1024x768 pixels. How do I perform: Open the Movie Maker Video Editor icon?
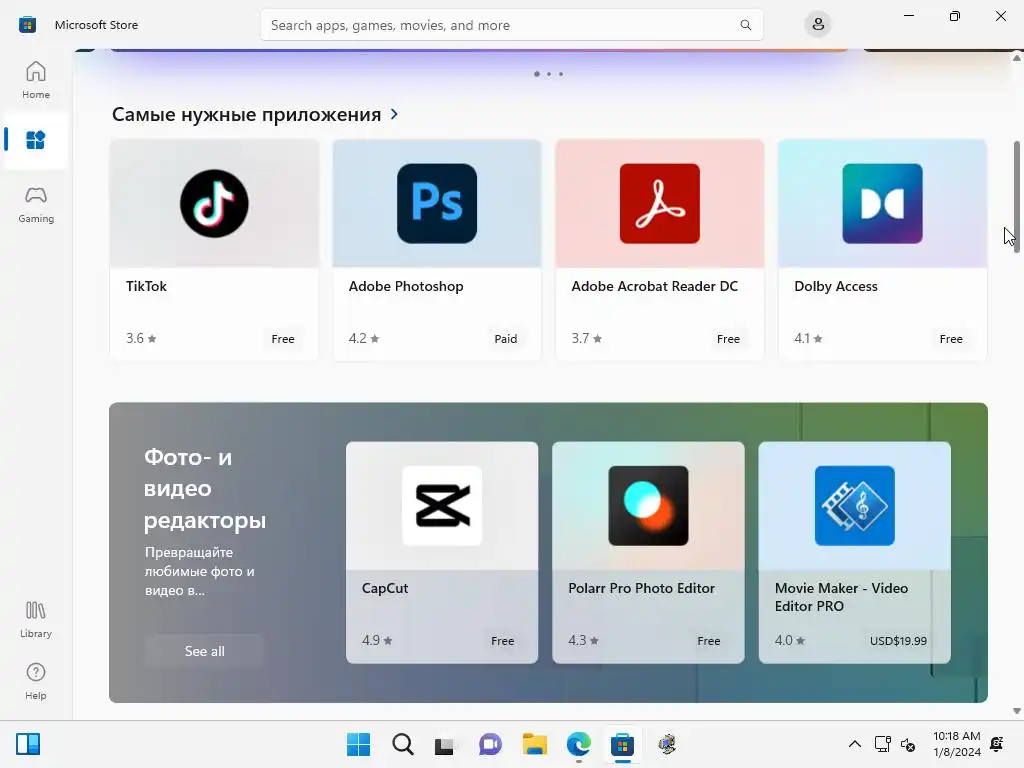(x=855, y=505)
